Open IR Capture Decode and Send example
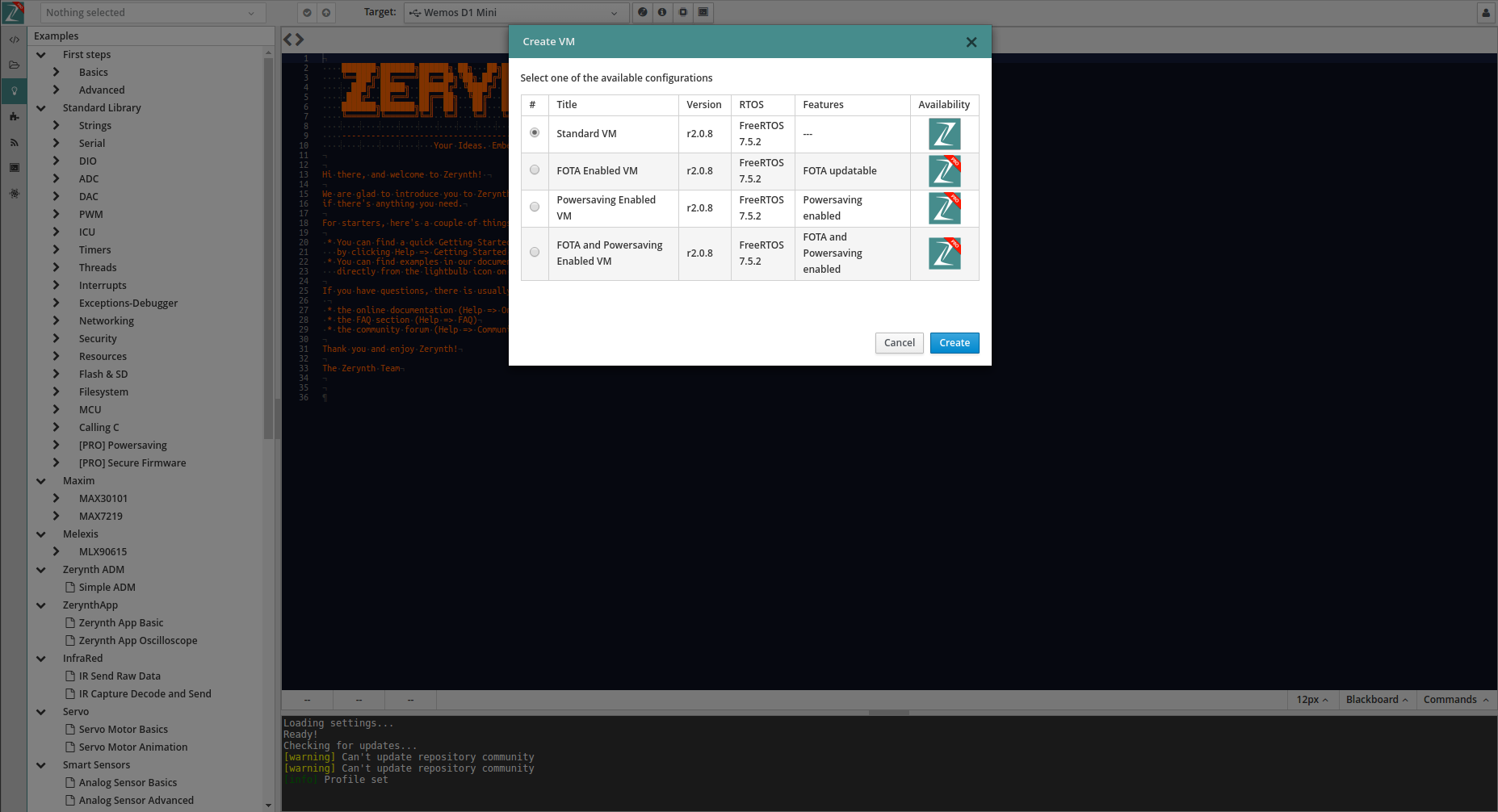The width and height of the screenshot is (1498, 812). [x=145, y=693]
